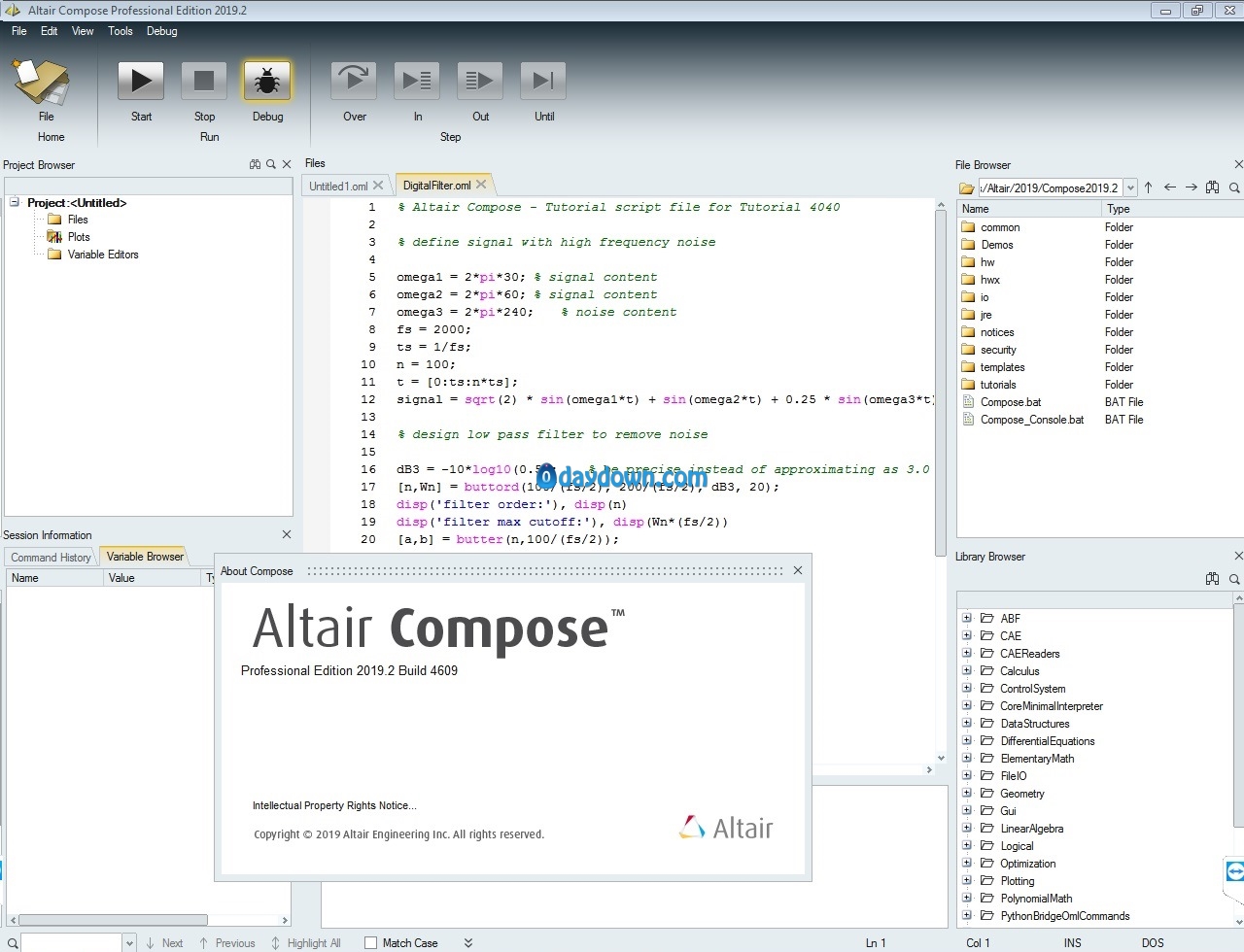Image resolution: width=1244 pixels, height=952 pixels.
Task: Open the View menu
Action: 83,31
